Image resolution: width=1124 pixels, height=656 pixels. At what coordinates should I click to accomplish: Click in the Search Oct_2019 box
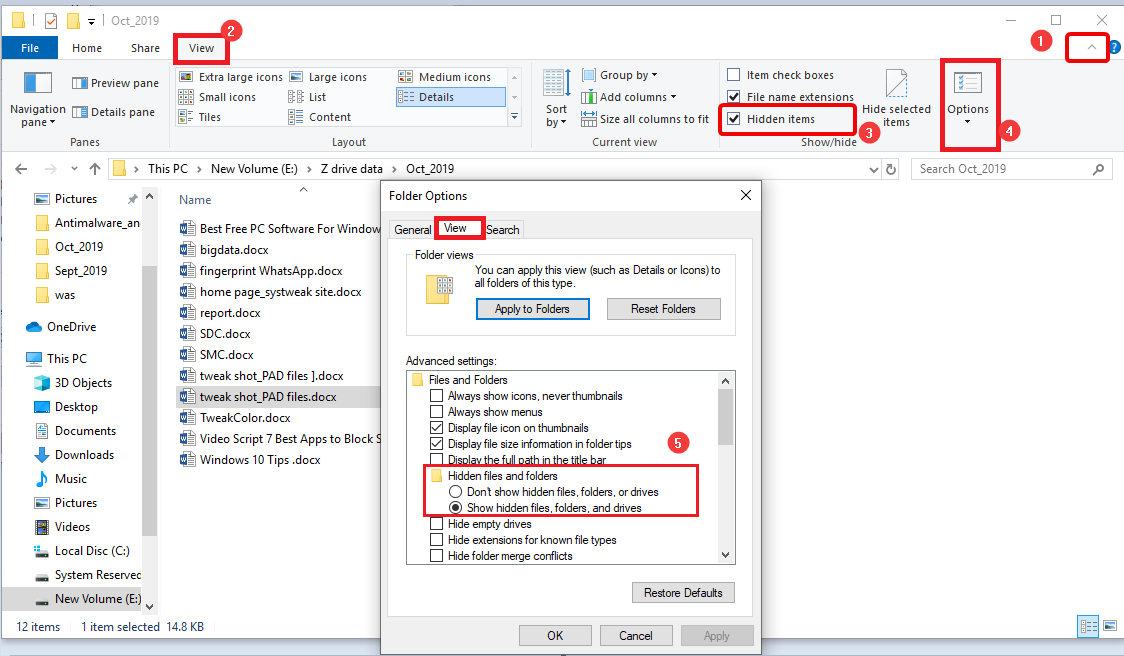point(1011,169)
